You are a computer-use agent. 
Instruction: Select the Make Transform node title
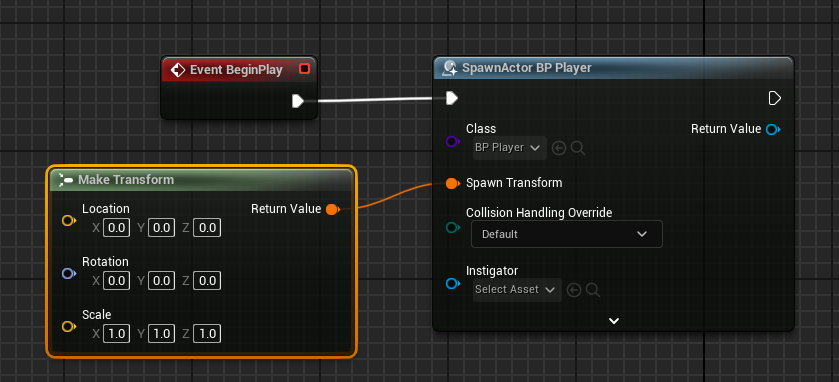tap(126, 180)
